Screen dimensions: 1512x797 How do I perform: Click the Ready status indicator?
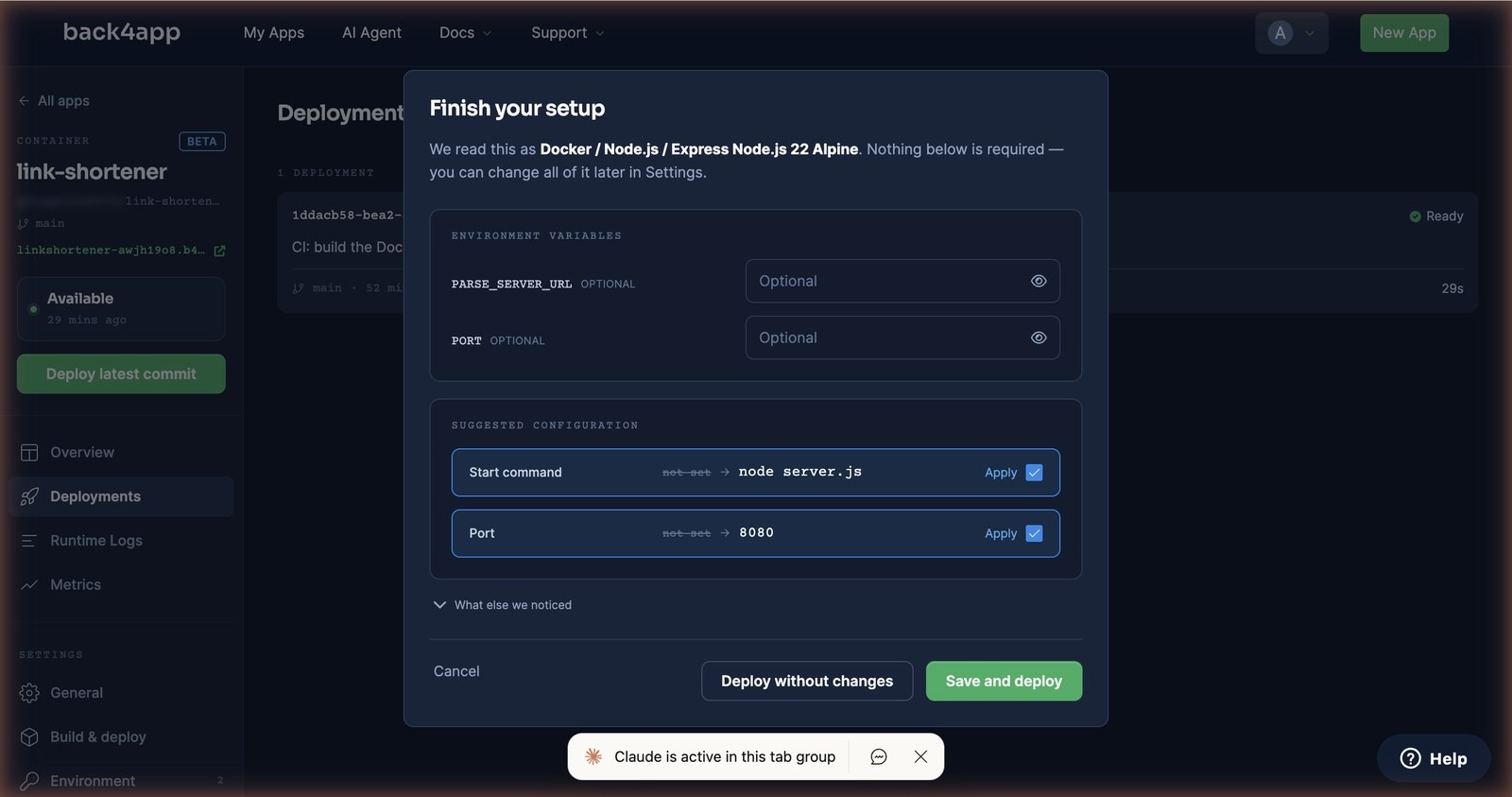tap(1435, 217)
